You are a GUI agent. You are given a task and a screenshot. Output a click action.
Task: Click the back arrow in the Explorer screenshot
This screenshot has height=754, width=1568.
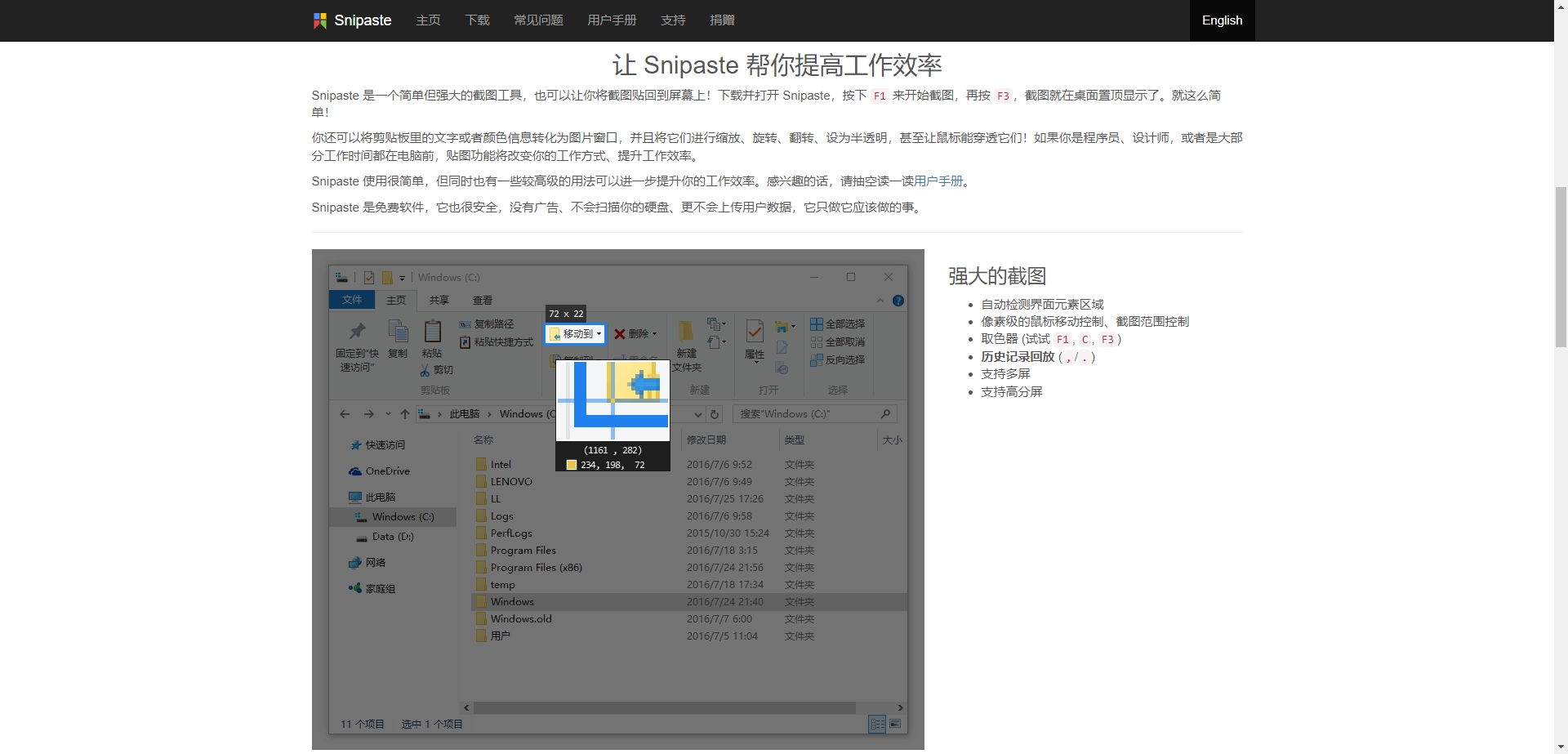tap(345, 414)
